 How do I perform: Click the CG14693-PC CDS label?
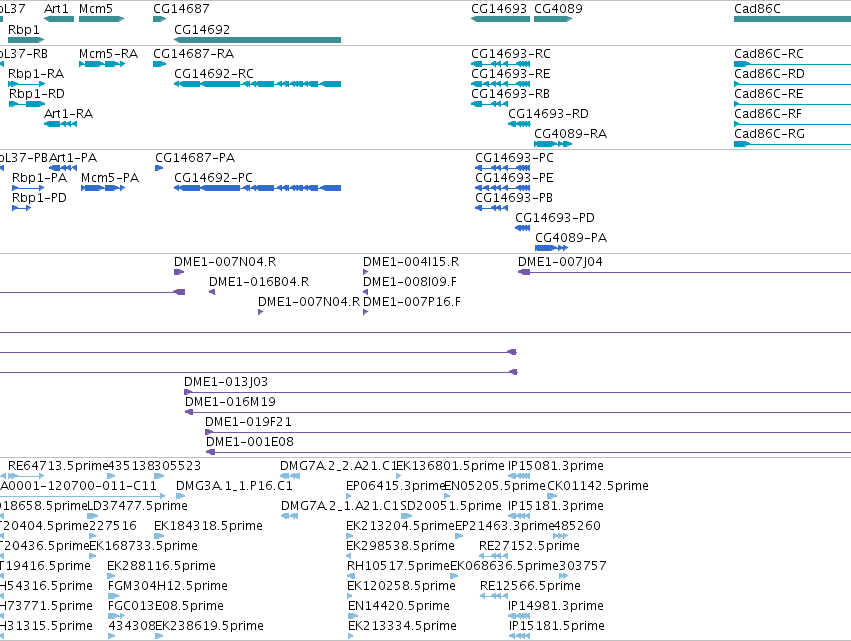[514, 158]
